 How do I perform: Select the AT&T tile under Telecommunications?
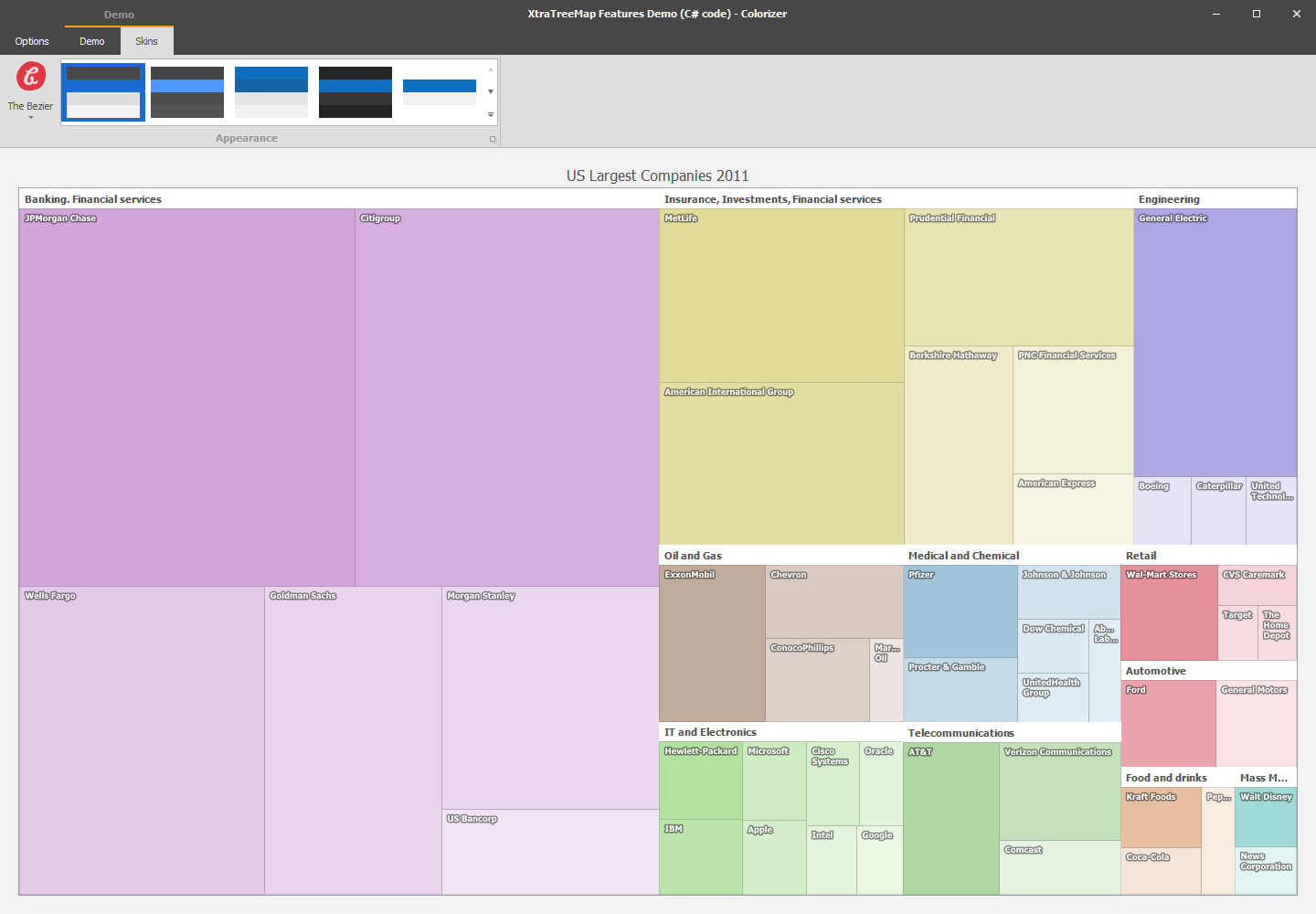coord(949,818)
